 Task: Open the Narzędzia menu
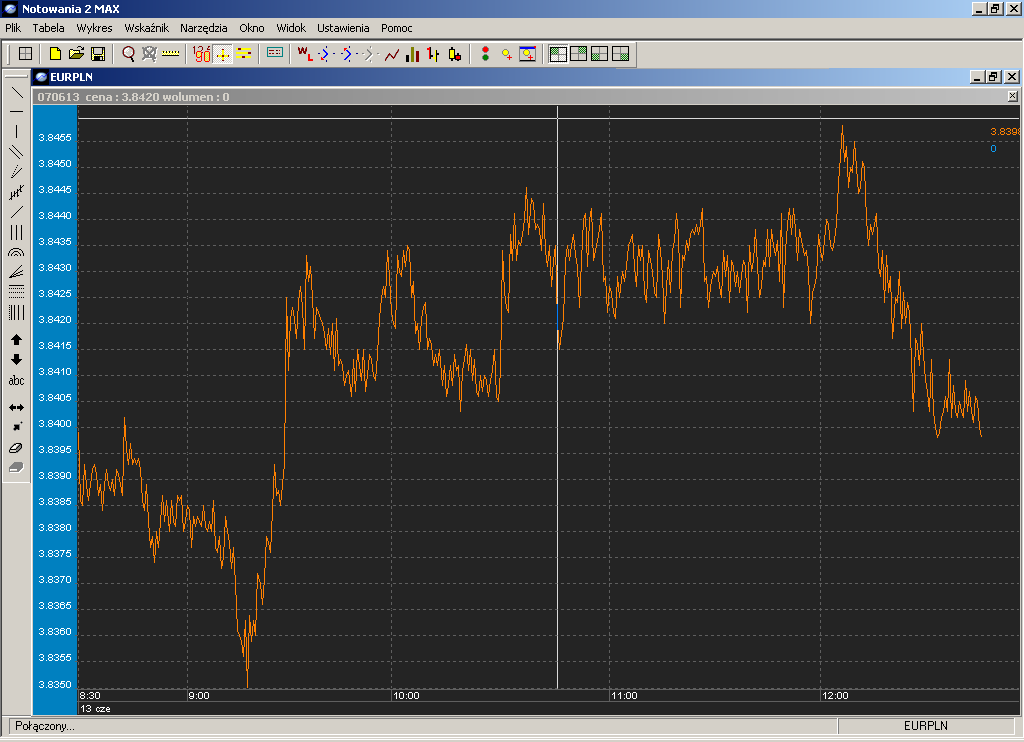pos(204,28)
